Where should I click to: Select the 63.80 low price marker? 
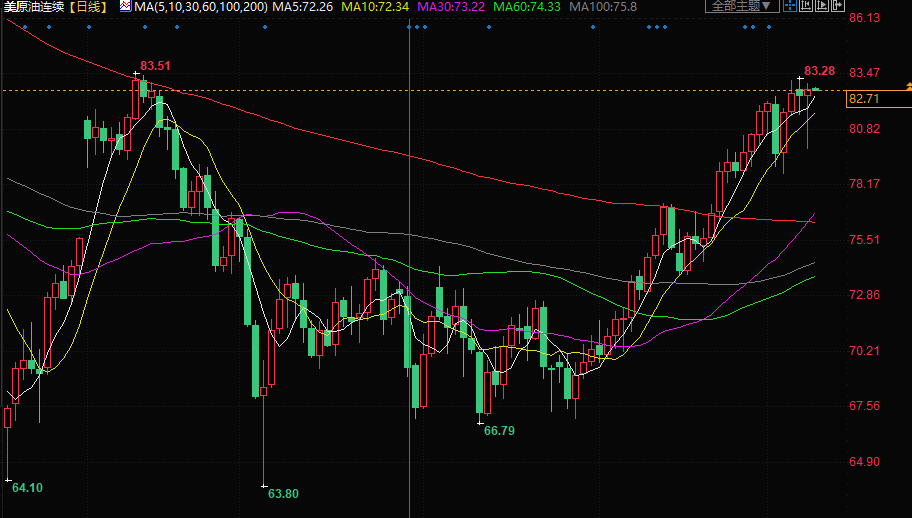pyautogui.click(x=284, y=493)
